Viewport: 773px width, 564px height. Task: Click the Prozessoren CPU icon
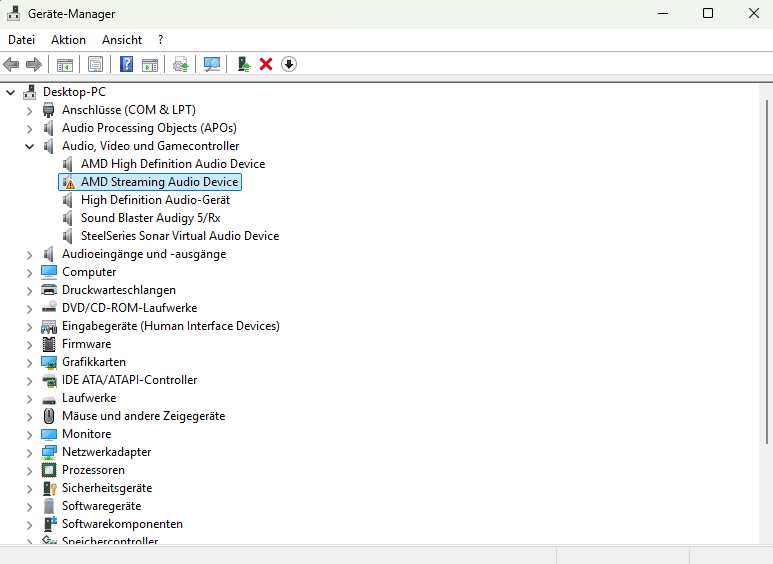point(49,470)
